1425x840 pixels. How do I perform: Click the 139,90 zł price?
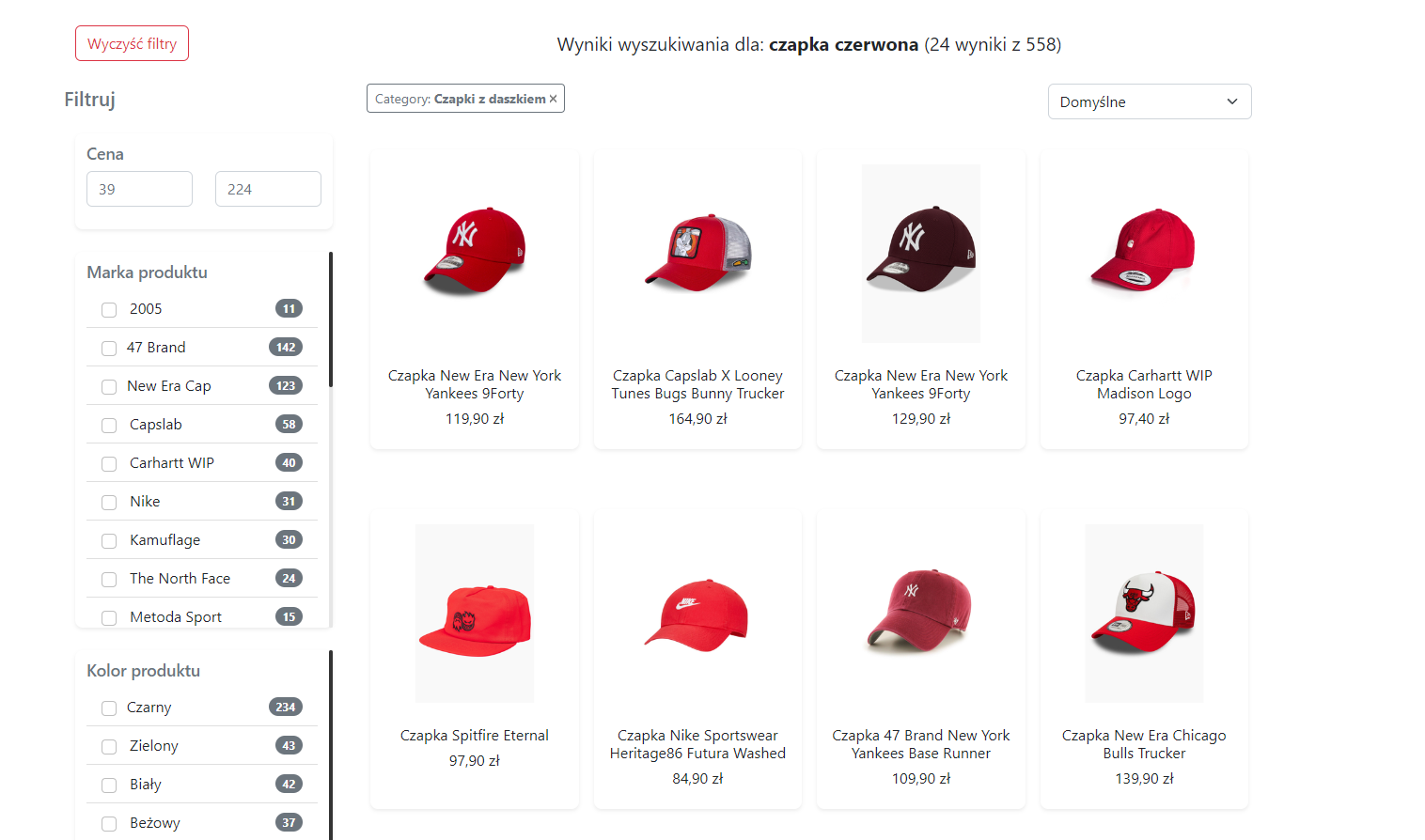click(1144, 779)
